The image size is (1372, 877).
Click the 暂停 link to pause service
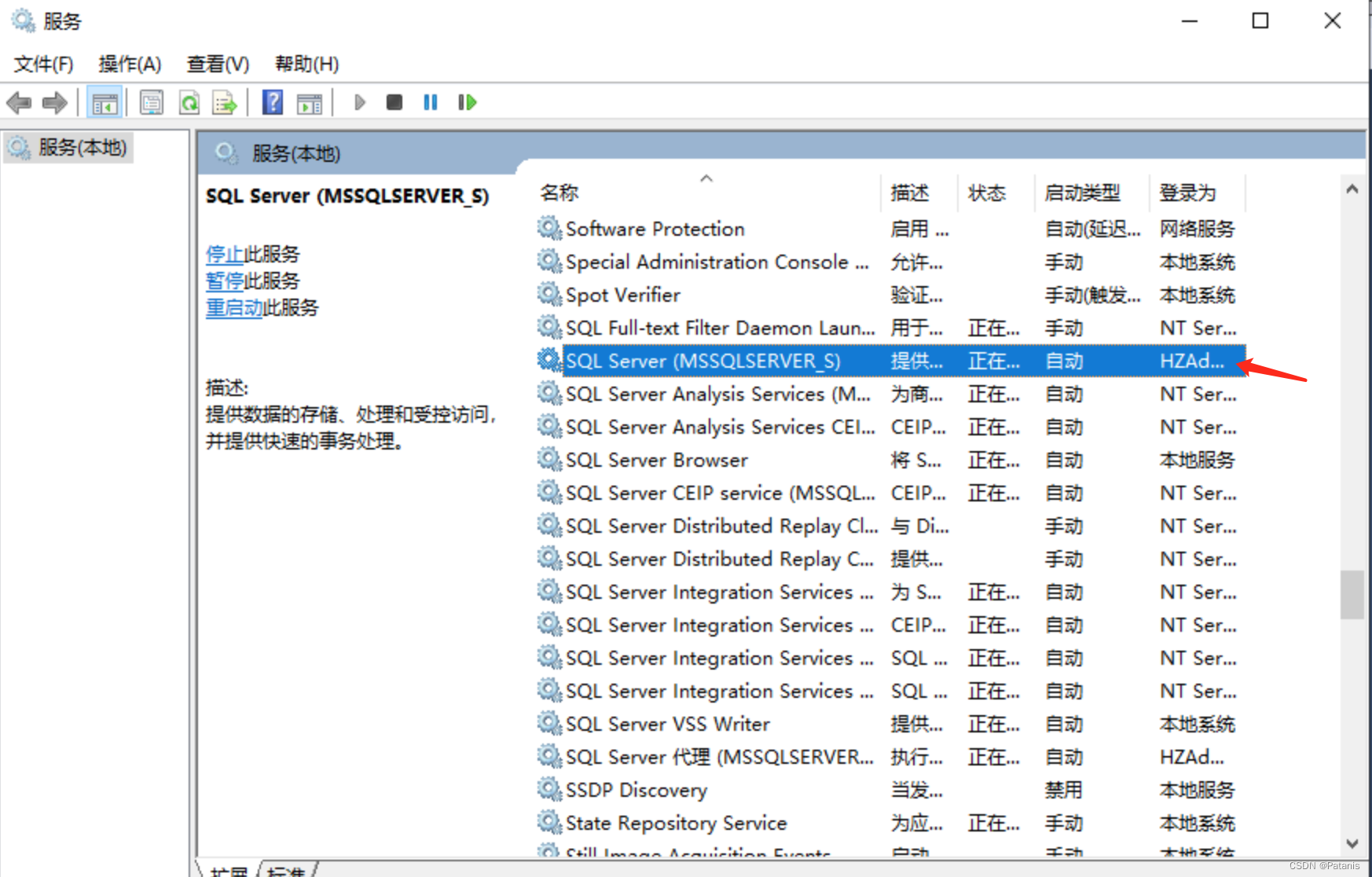click(225, 281)
